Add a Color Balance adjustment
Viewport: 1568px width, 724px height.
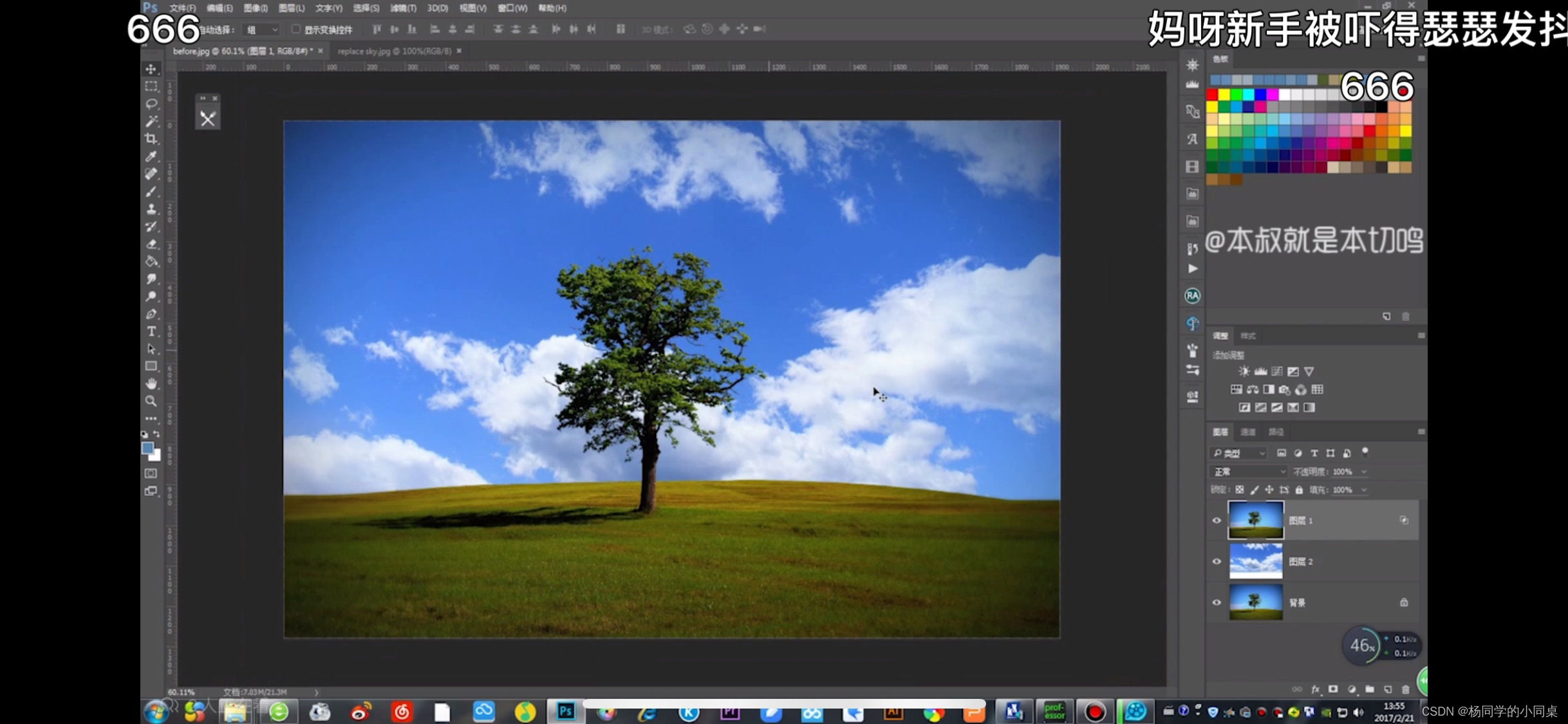click(1253, 389)
